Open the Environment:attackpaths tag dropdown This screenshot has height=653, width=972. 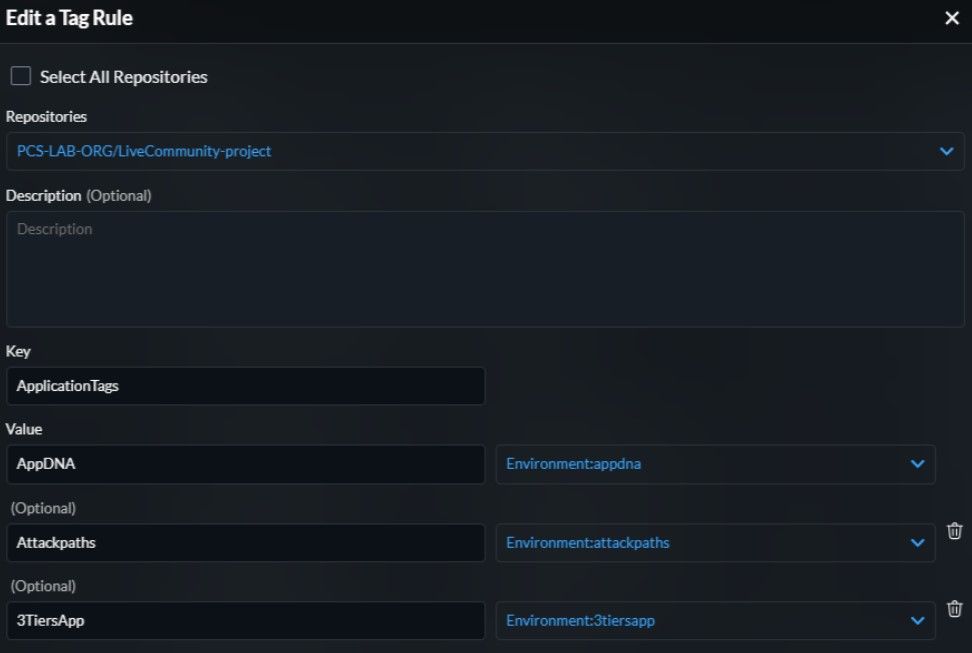pyautogui.click(x=700, y=543)
